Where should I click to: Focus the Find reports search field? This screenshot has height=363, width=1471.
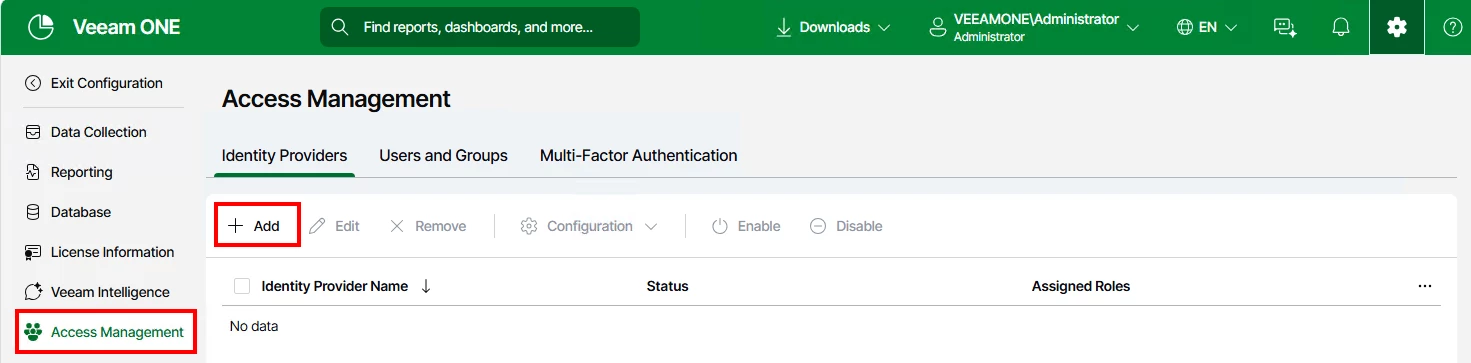(479, 27)
